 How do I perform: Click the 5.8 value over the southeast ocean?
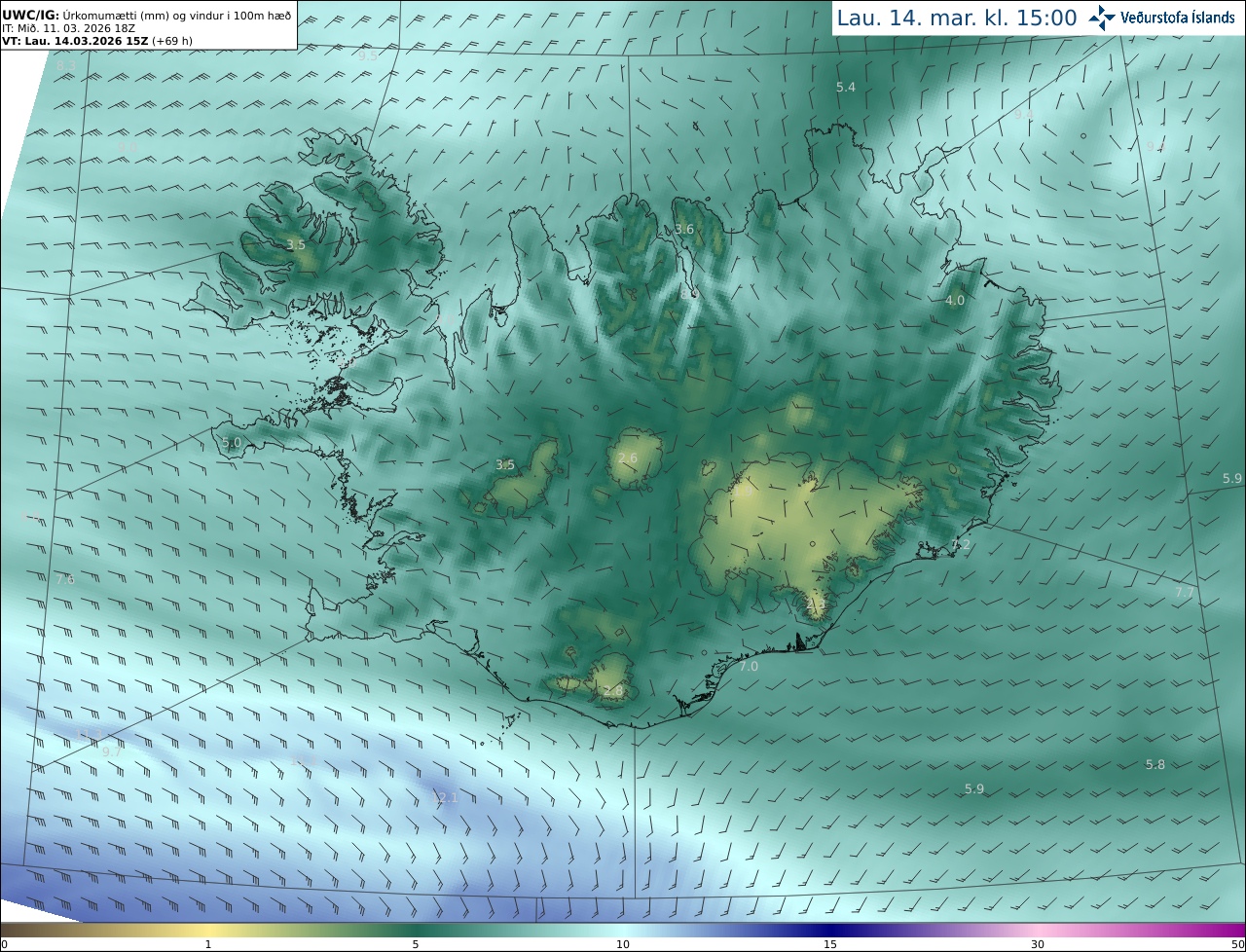[1154, 764]
